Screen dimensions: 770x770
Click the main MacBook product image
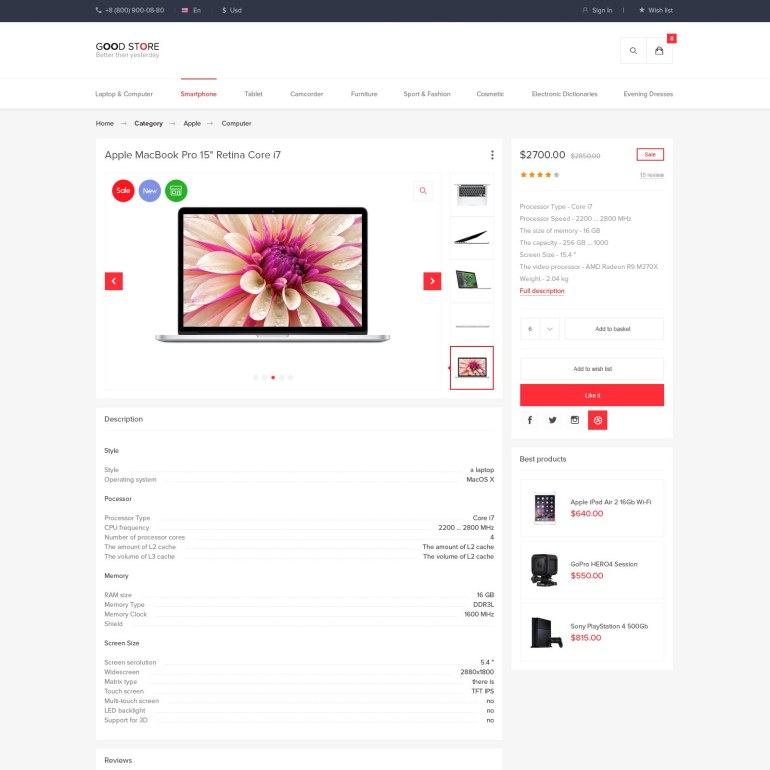coord(273,275)
